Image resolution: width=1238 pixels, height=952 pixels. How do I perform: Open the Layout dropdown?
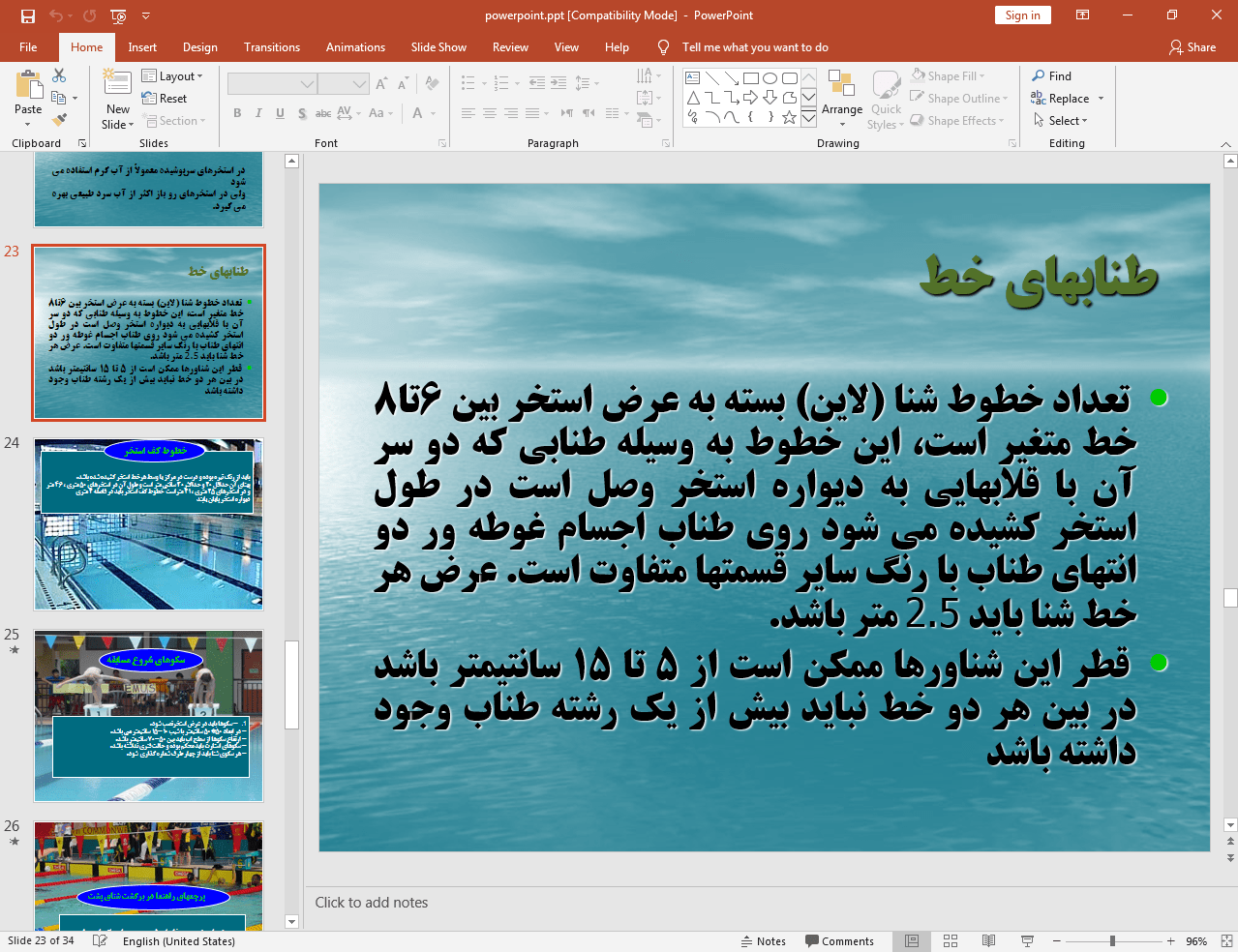pyautogui.click(x=174, y=75)
